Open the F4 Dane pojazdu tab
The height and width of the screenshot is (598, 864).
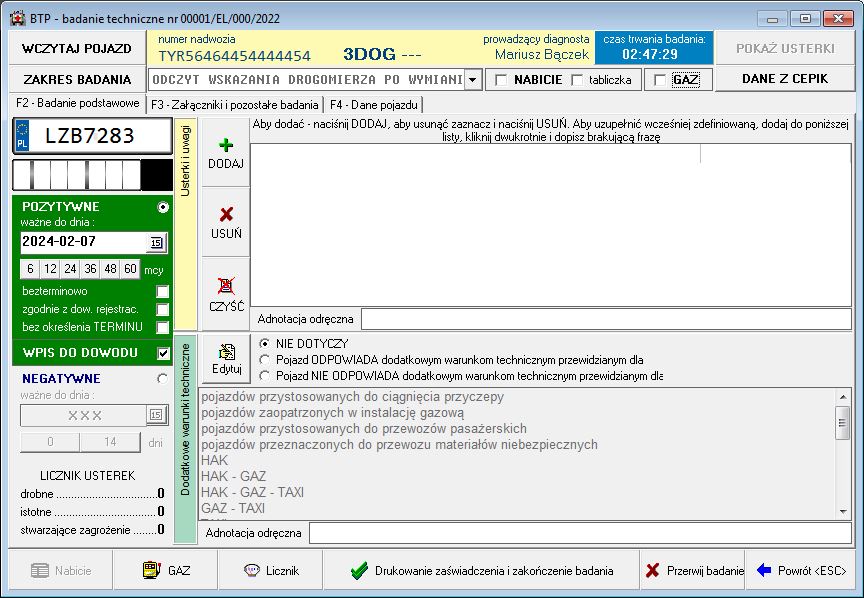[x=373, y=104]
